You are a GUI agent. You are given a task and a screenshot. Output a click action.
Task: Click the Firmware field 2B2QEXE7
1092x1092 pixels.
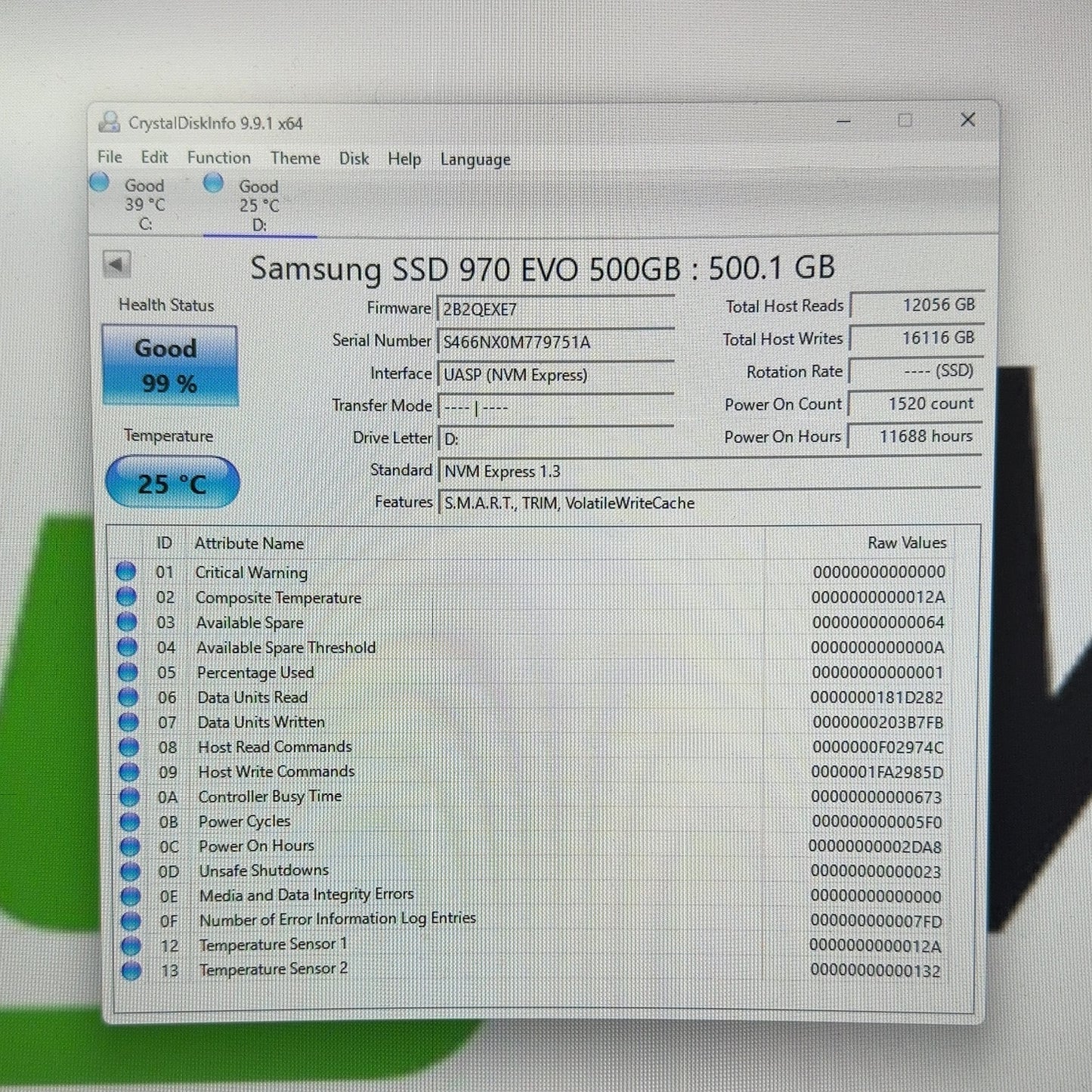555,309
